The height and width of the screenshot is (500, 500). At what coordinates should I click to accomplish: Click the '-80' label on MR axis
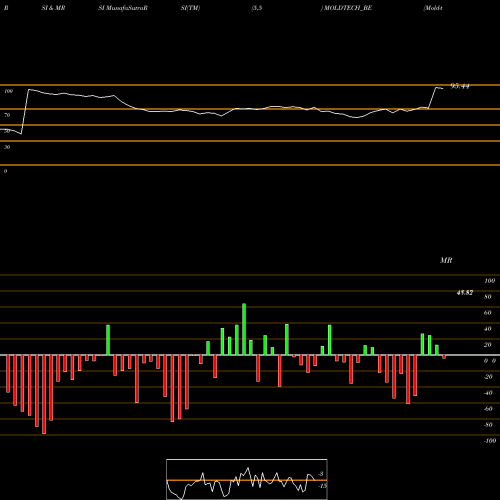(x=488, y=425)
